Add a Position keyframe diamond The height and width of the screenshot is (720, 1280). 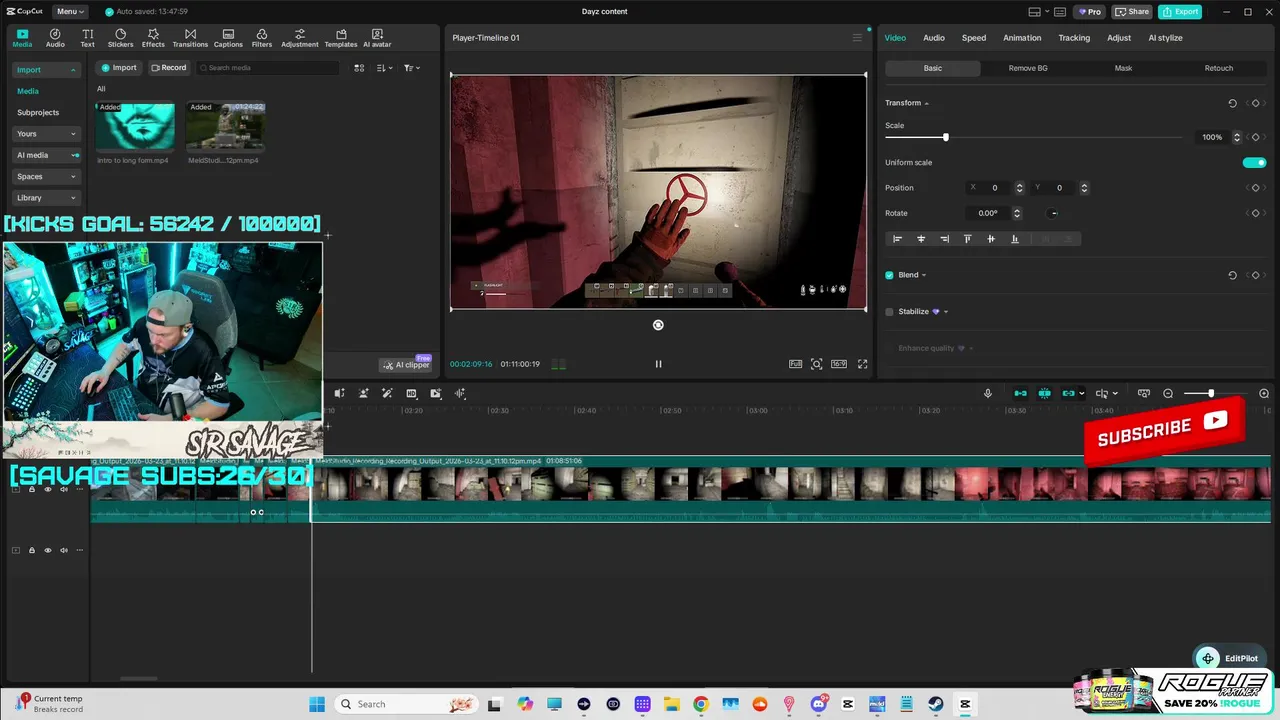[x=1255, y=188]
